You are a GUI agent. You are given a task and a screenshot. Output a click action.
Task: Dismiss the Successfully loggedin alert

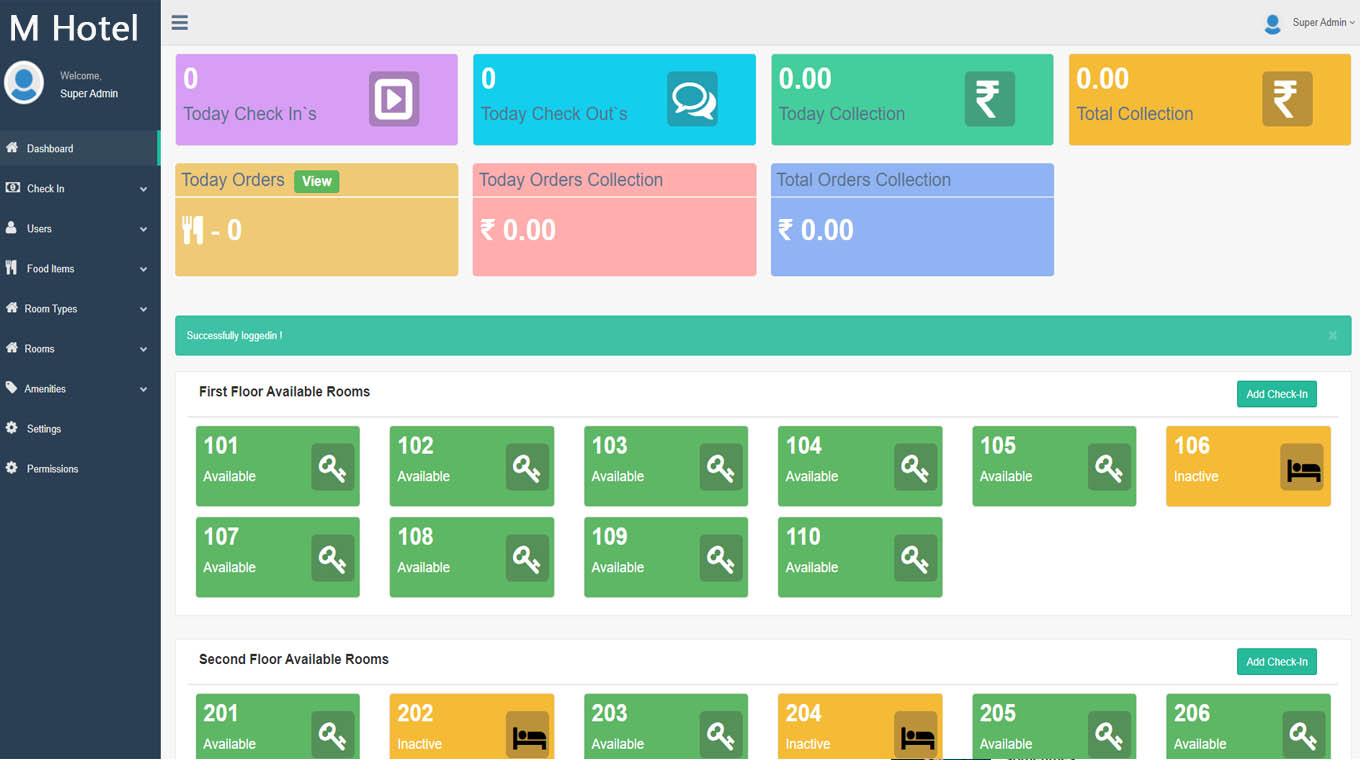1333,336
